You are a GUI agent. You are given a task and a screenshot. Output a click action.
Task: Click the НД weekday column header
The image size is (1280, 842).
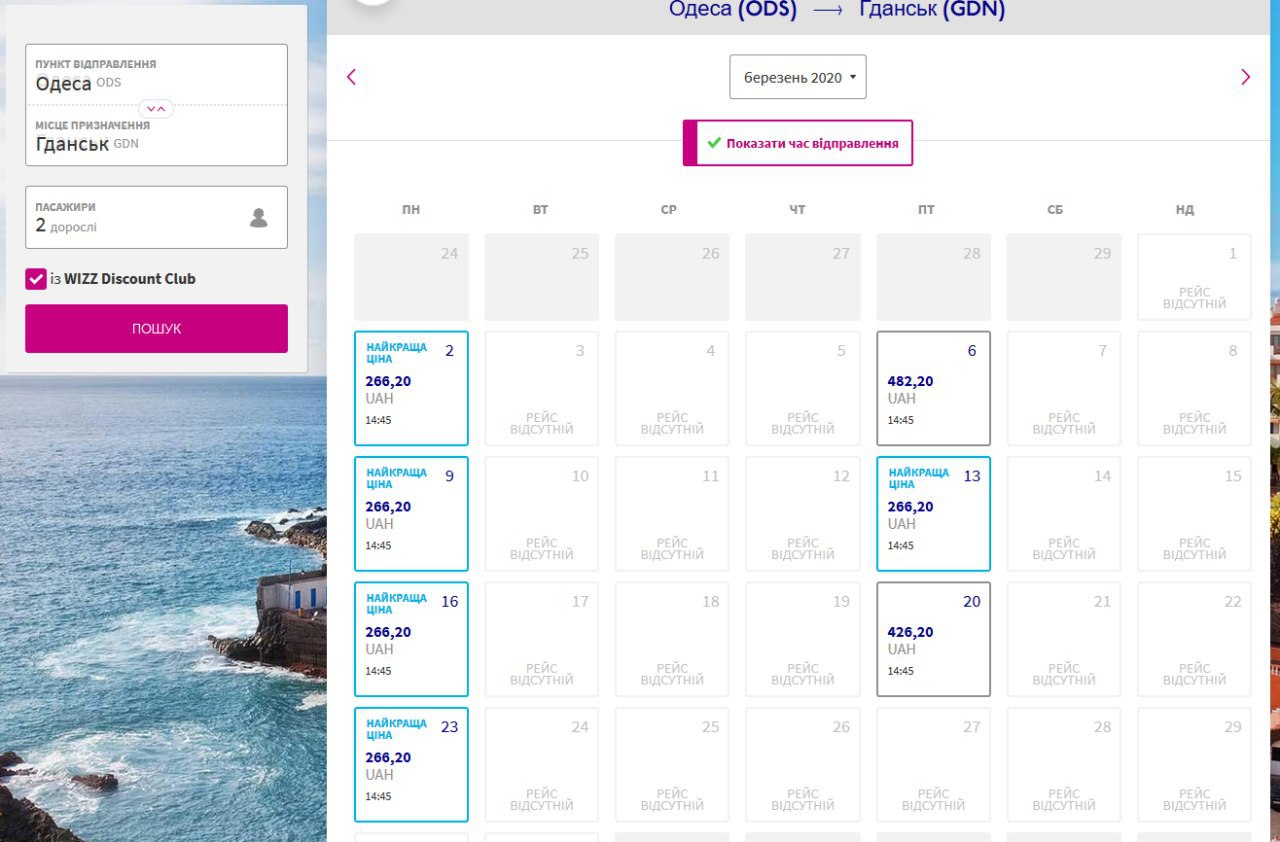pos(1185,210)
